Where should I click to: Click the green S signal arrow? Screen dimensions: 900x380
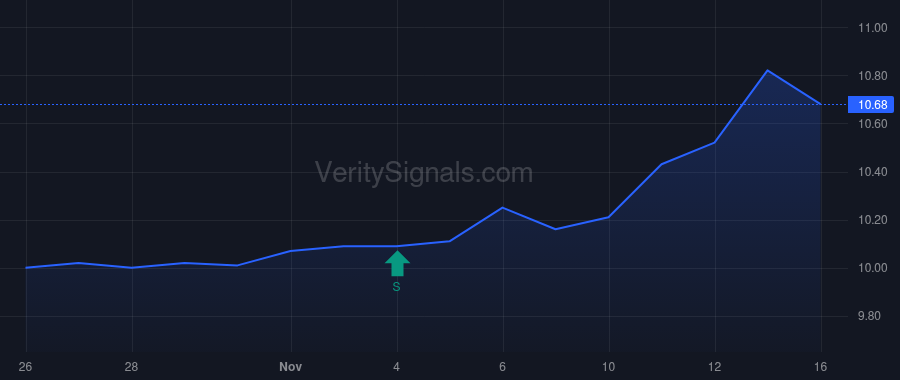point(397,263)
